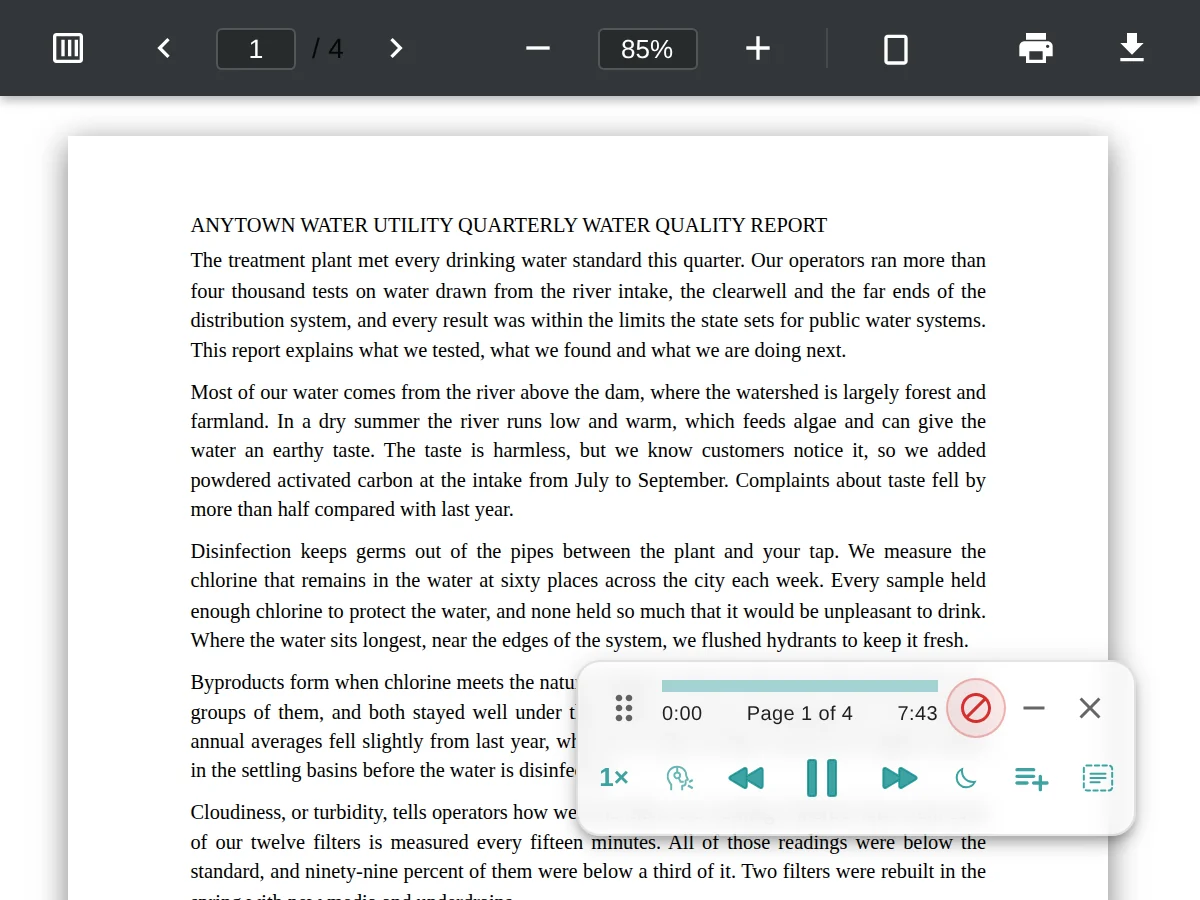
Task: Click the 0:00 elapsed time
Action: click(x=682, y=713)
